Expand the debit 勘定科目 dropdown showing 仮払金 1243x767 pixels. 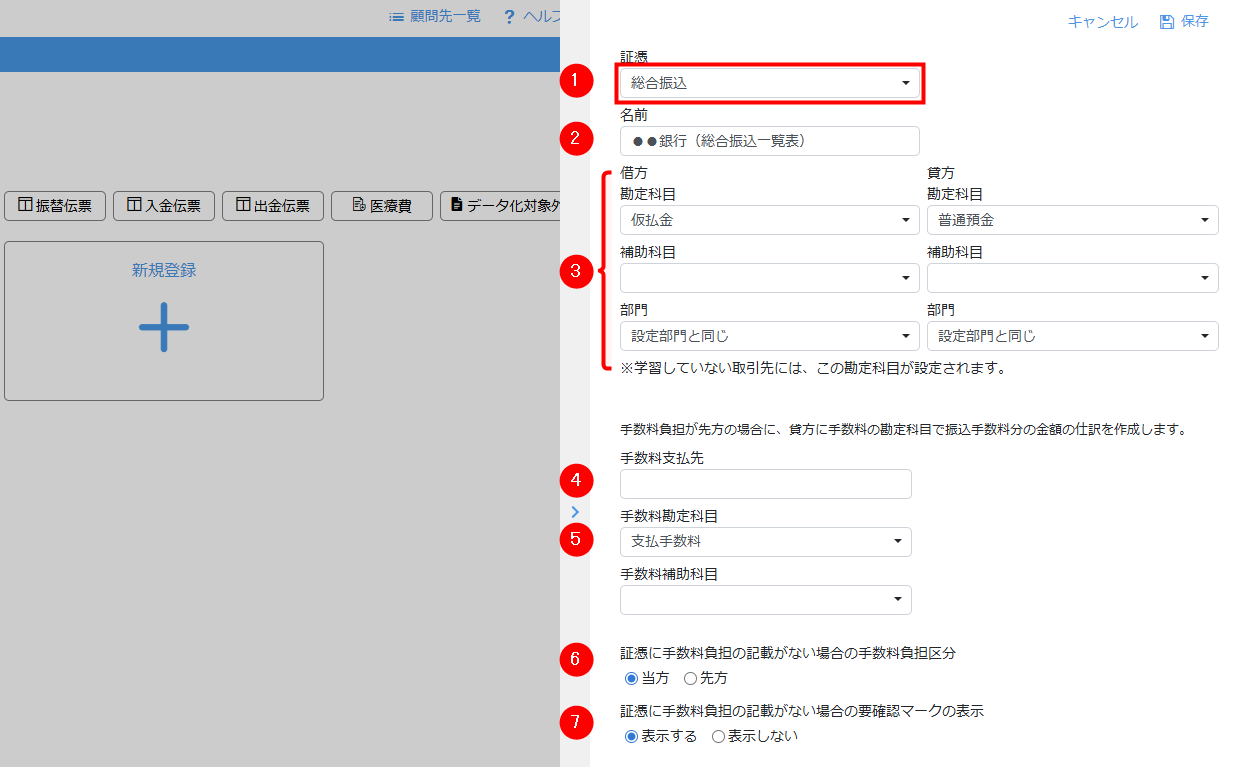click(769, 220)
